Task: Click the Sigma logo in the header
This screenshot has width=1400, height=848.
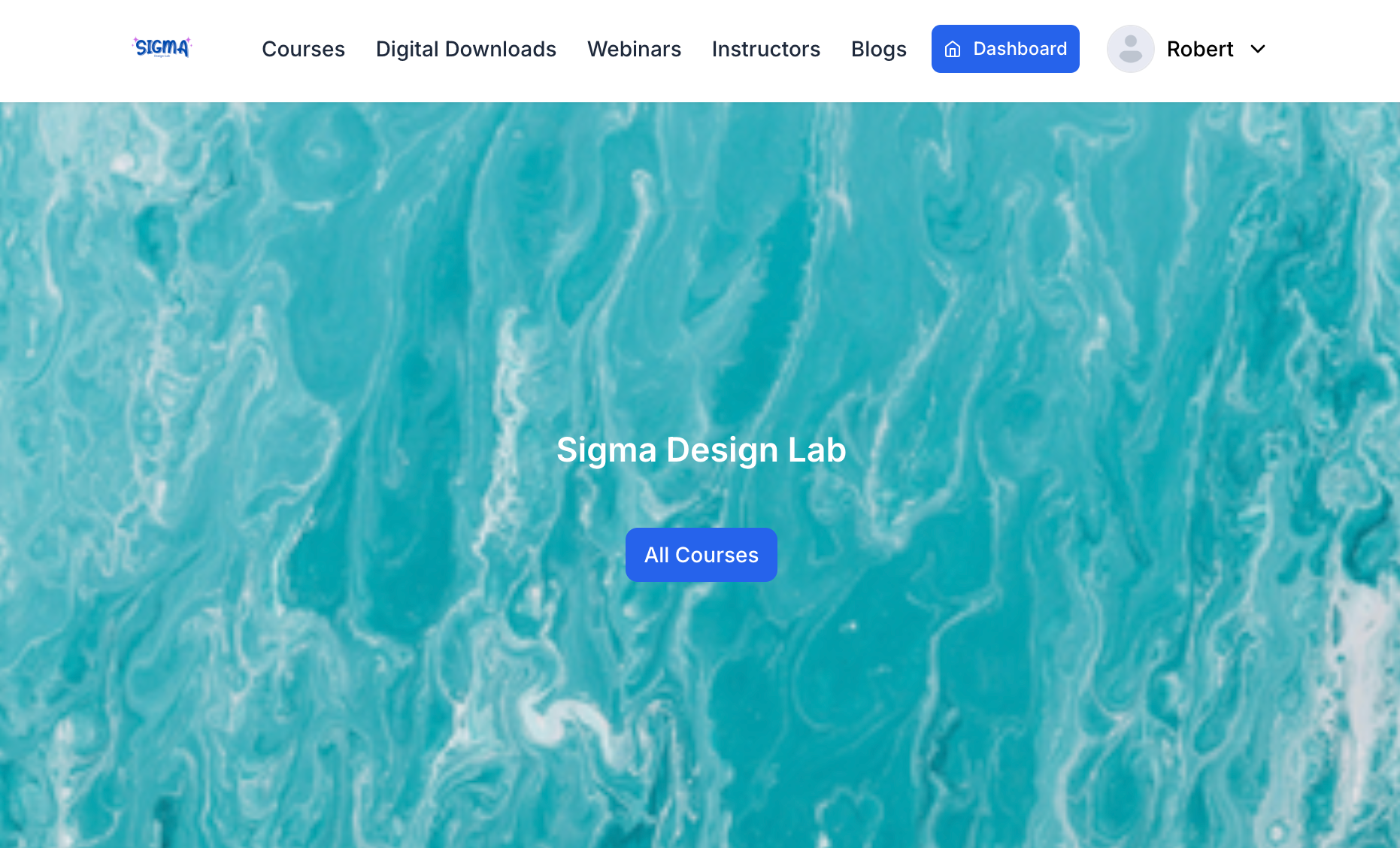Action: (162, 48)
